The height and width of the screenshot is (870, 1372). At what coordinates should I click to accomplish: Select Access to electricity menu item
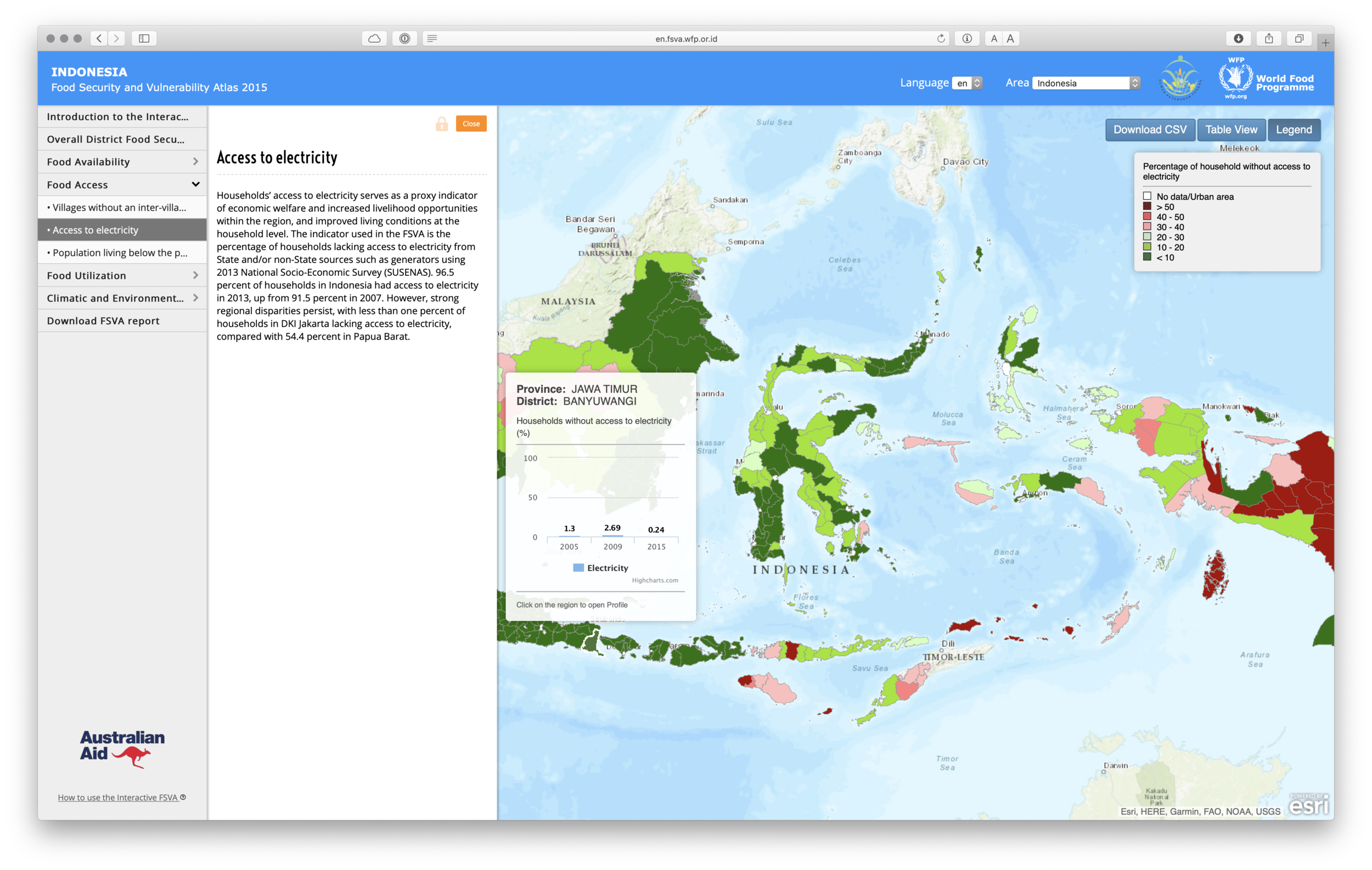tap(122, 230)
